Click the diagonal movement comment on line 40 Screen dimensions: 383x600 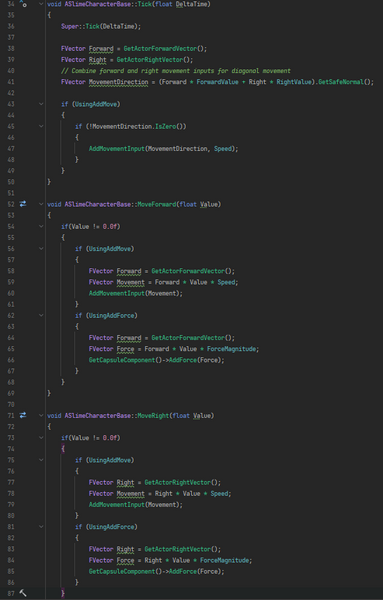pos(176,71)
